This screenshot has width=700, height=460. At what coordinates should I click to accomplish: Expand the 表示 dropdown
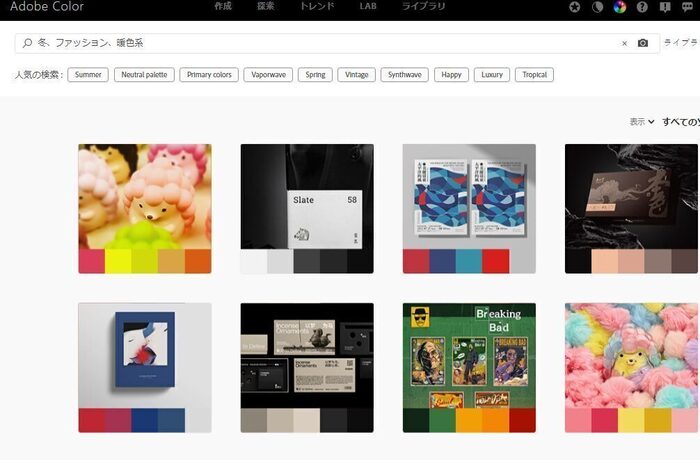(642, 121)
